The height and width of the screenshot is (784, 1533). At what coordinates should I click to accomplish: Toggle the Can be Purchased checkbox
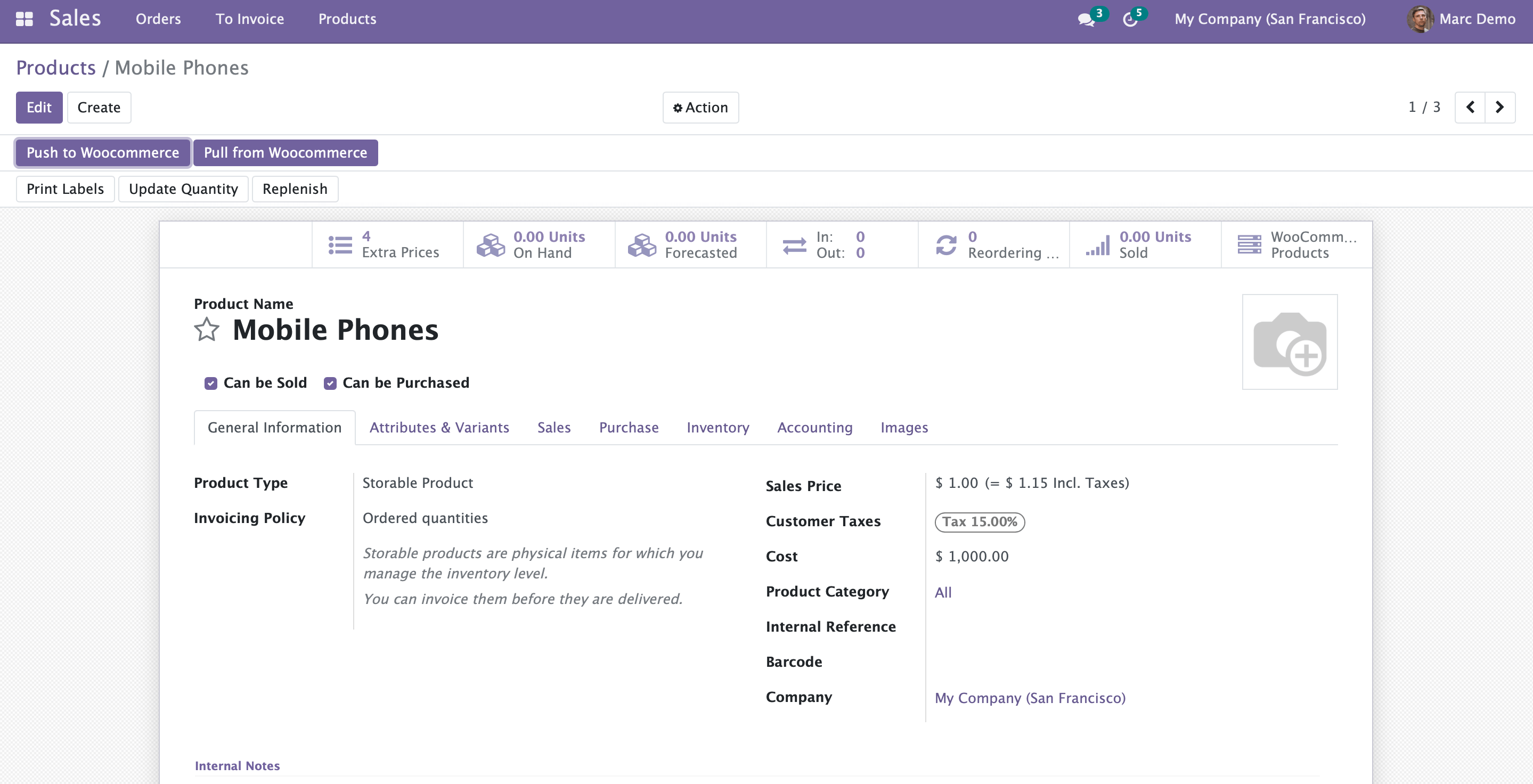(330, 383)
